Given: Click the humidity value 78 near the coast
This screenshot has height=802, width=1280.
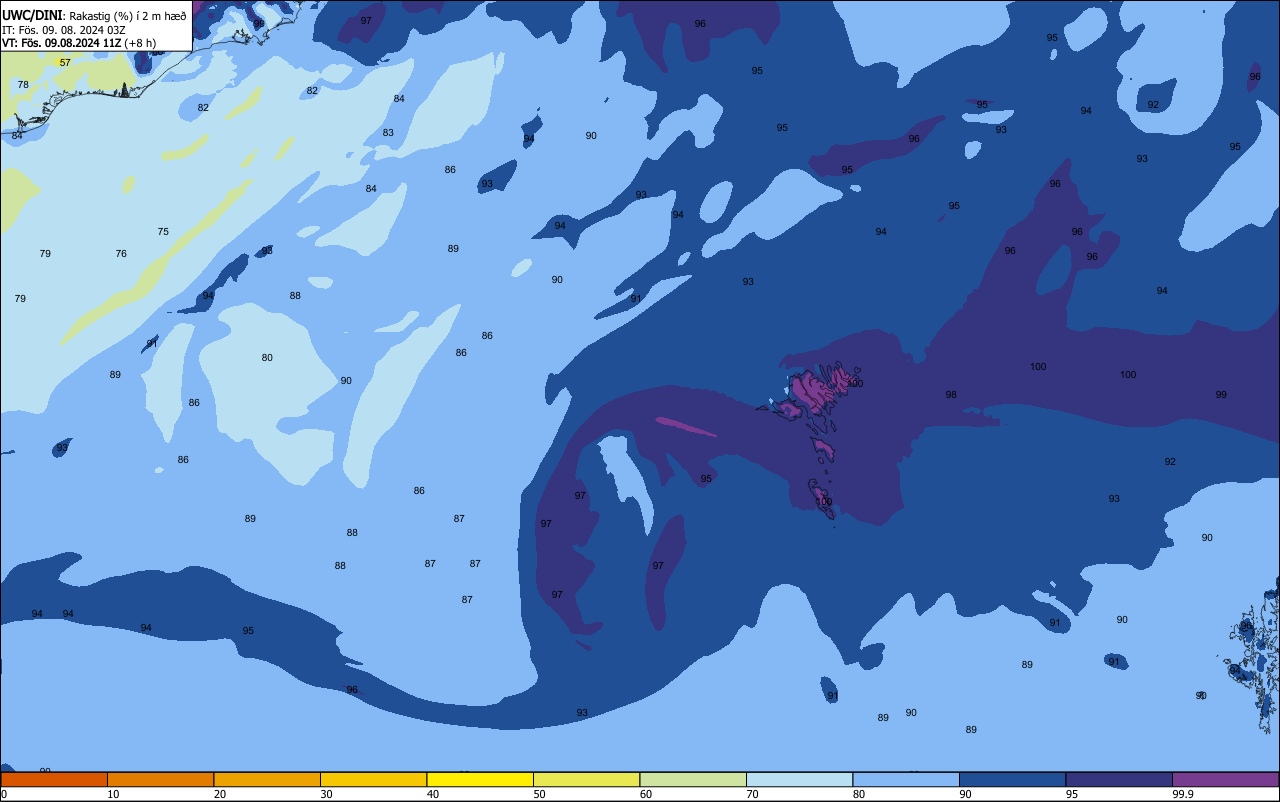Looking at the screenshot, I should (23, 85).
